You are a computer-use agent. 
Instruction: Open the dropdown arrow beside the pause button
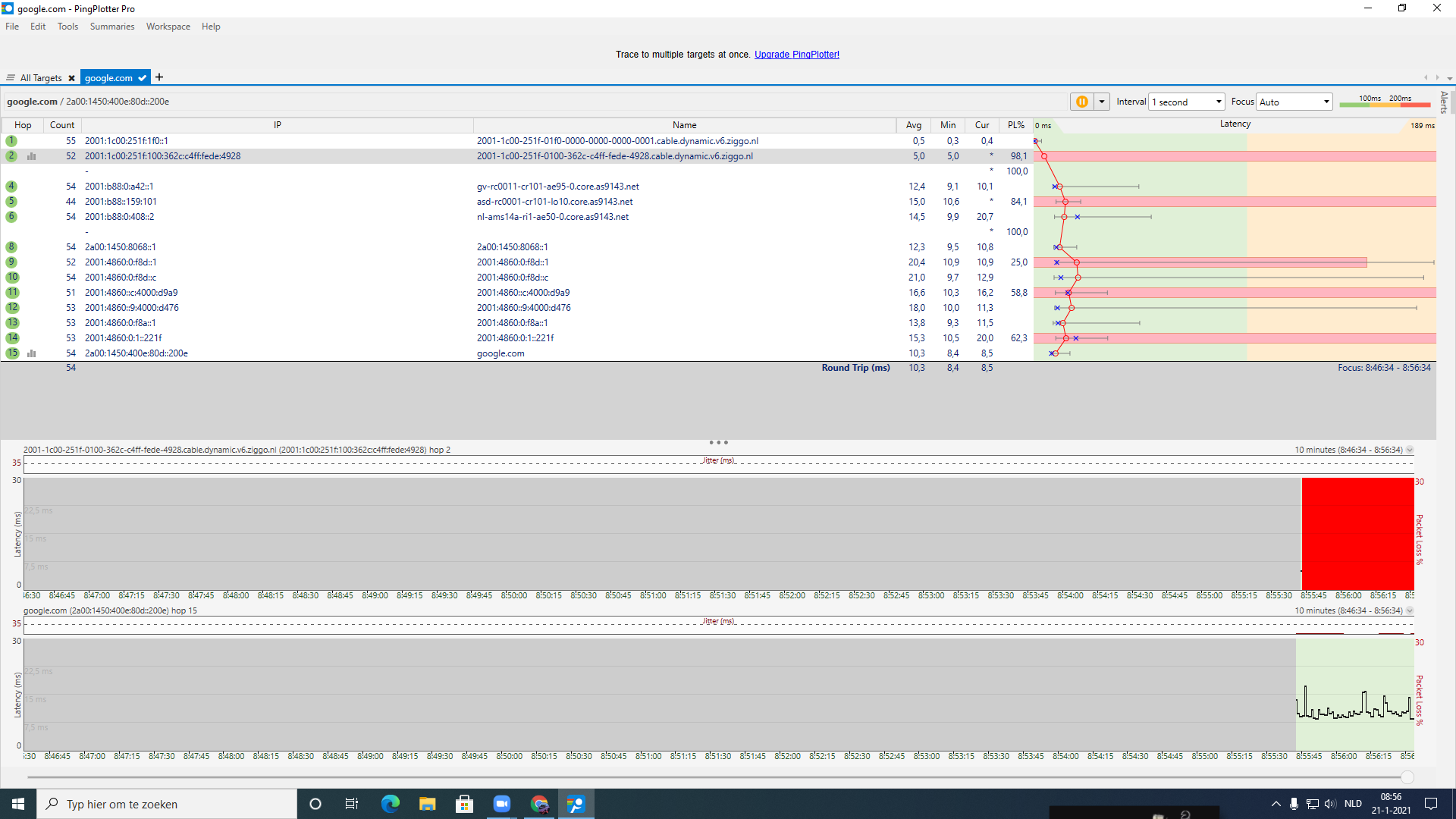click(1102, 102)
